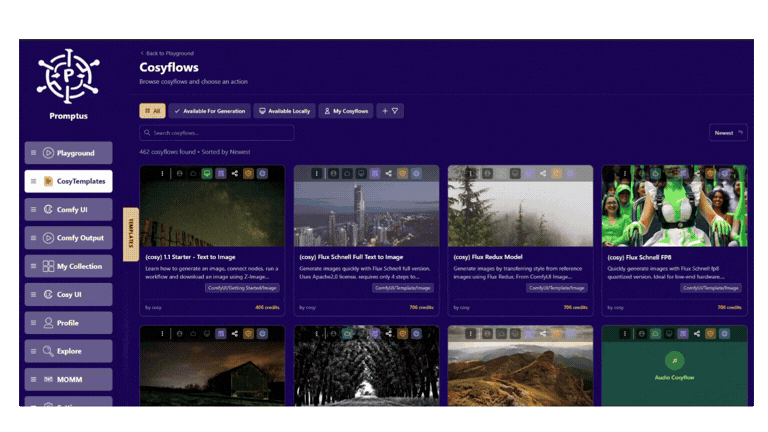Viewport: 768px width, 432px height.
Task: Open three-dot menu on Flux Redux Model card
Action: (471, 173)
